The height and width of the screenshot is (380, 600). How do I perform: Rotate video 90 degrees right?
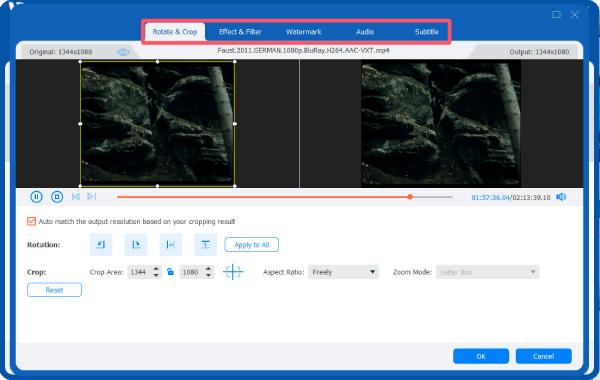tap(136, 245)
